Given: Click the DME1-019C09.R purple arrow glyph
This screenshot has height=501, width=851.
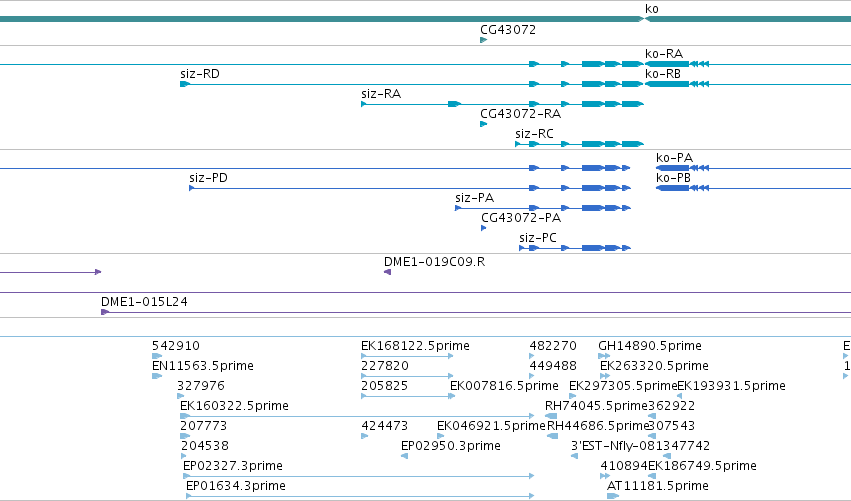Looking at the screenshot, I should pos(388,272).
